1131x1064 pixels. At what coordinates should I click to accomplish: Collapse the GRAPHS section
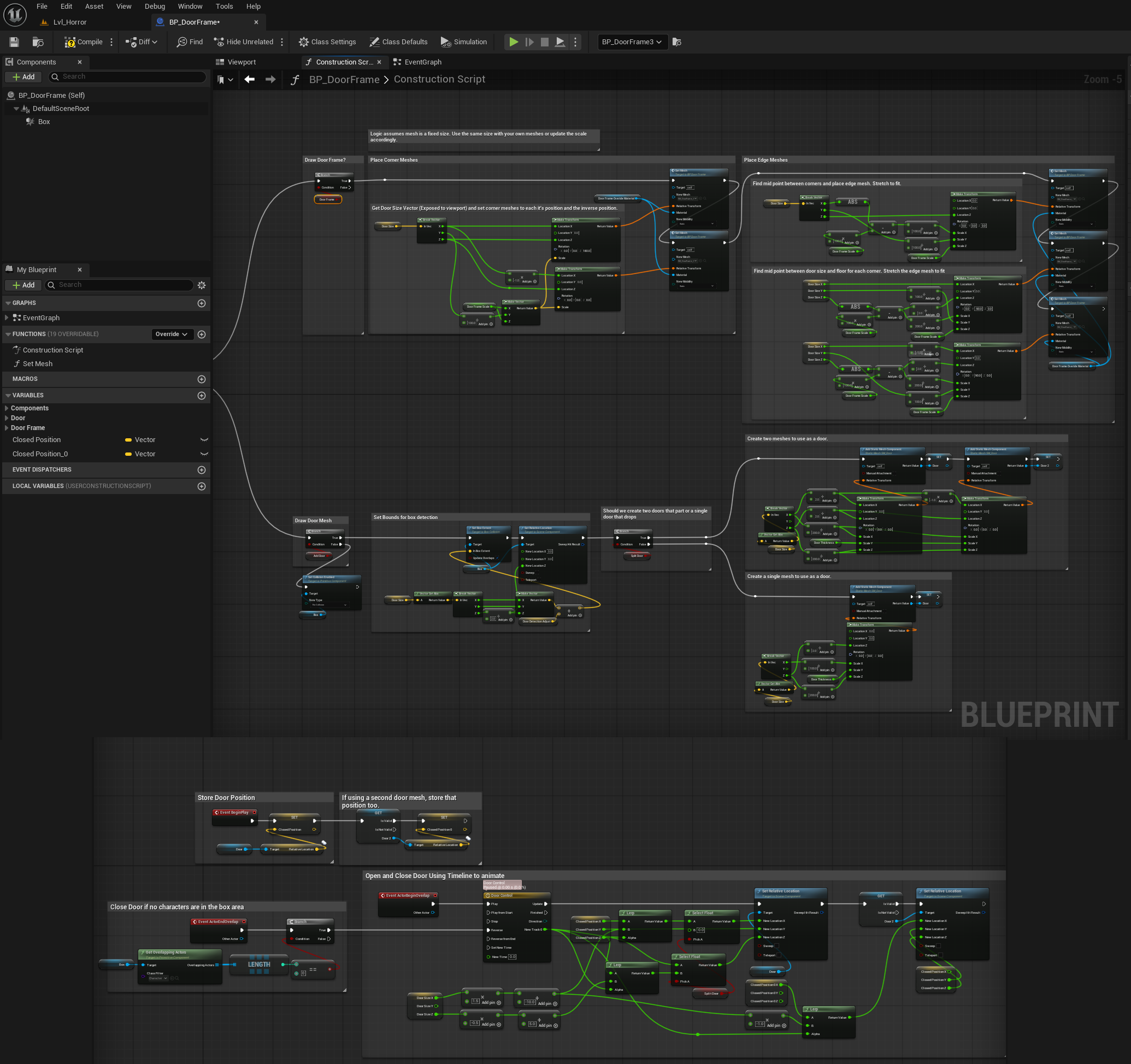click(x=8, y=303)
